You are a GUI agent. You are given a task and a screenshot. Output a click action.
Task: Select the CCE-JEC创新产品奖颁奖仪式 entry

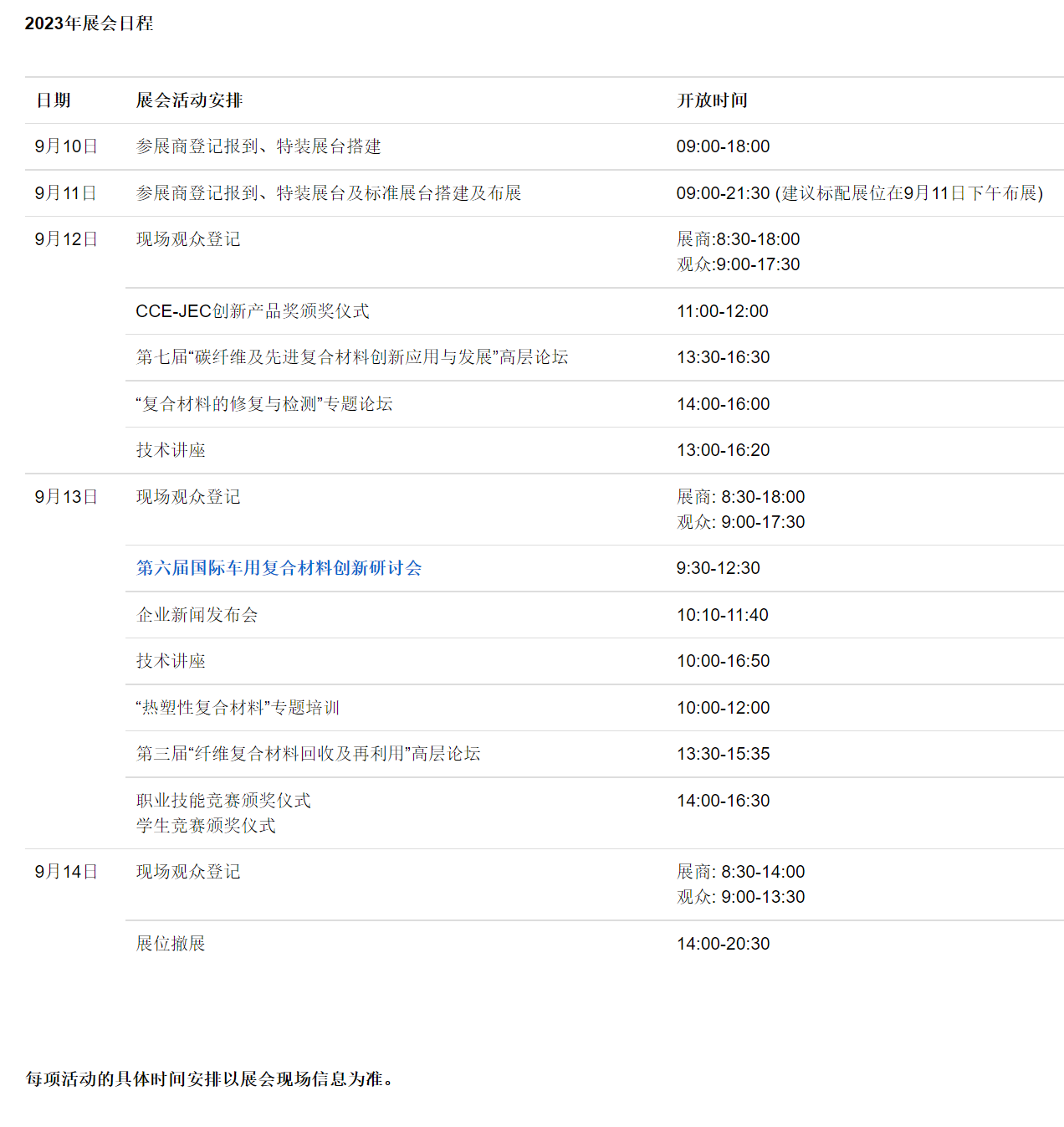point(254,310)
